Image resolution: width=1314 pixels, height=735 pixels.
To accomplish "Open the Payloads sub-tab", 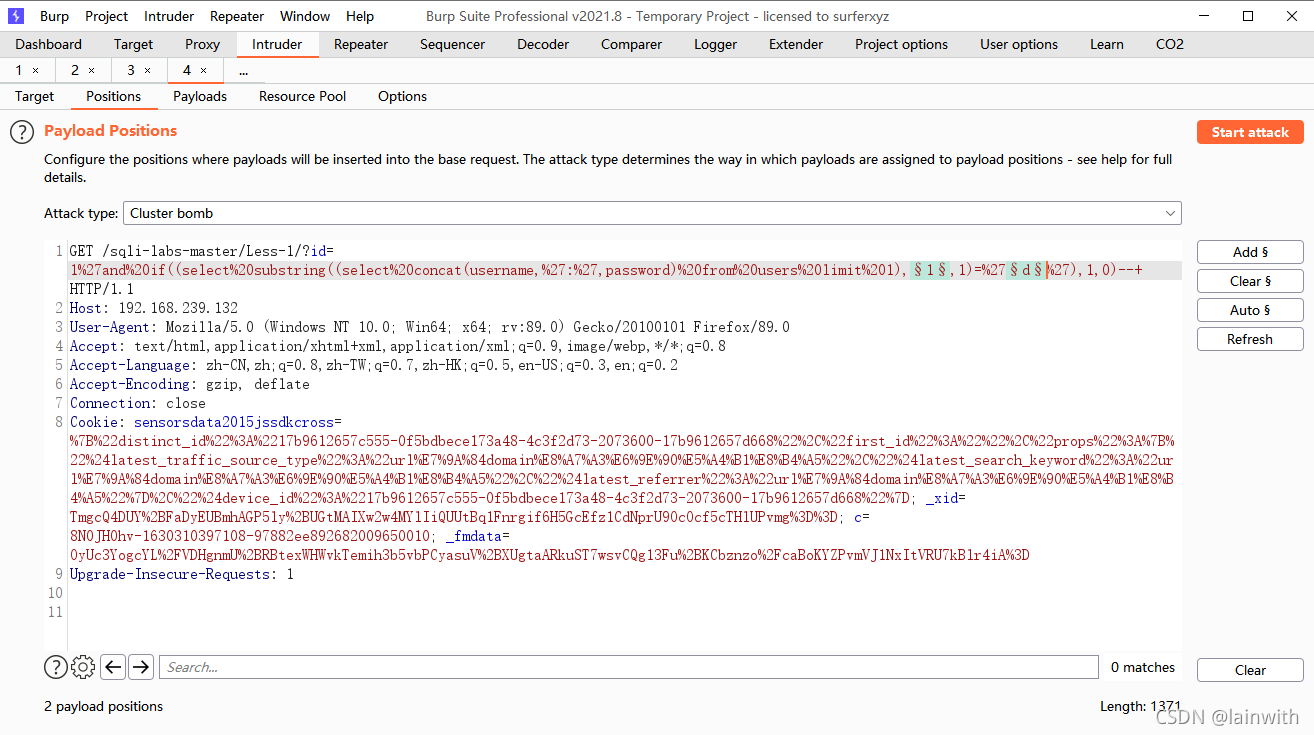I will 200,96.
